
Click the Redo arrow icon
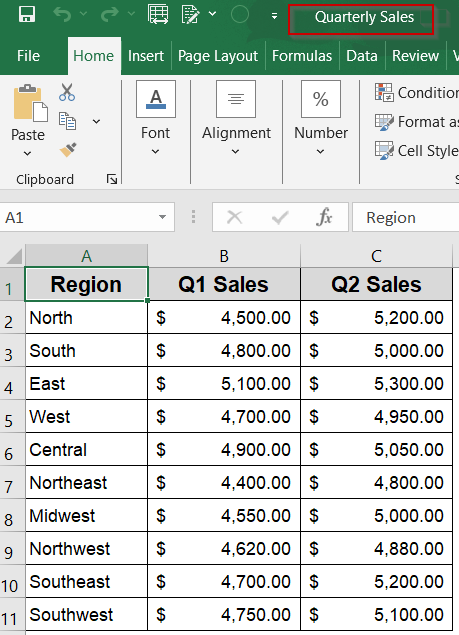[110, 15]
